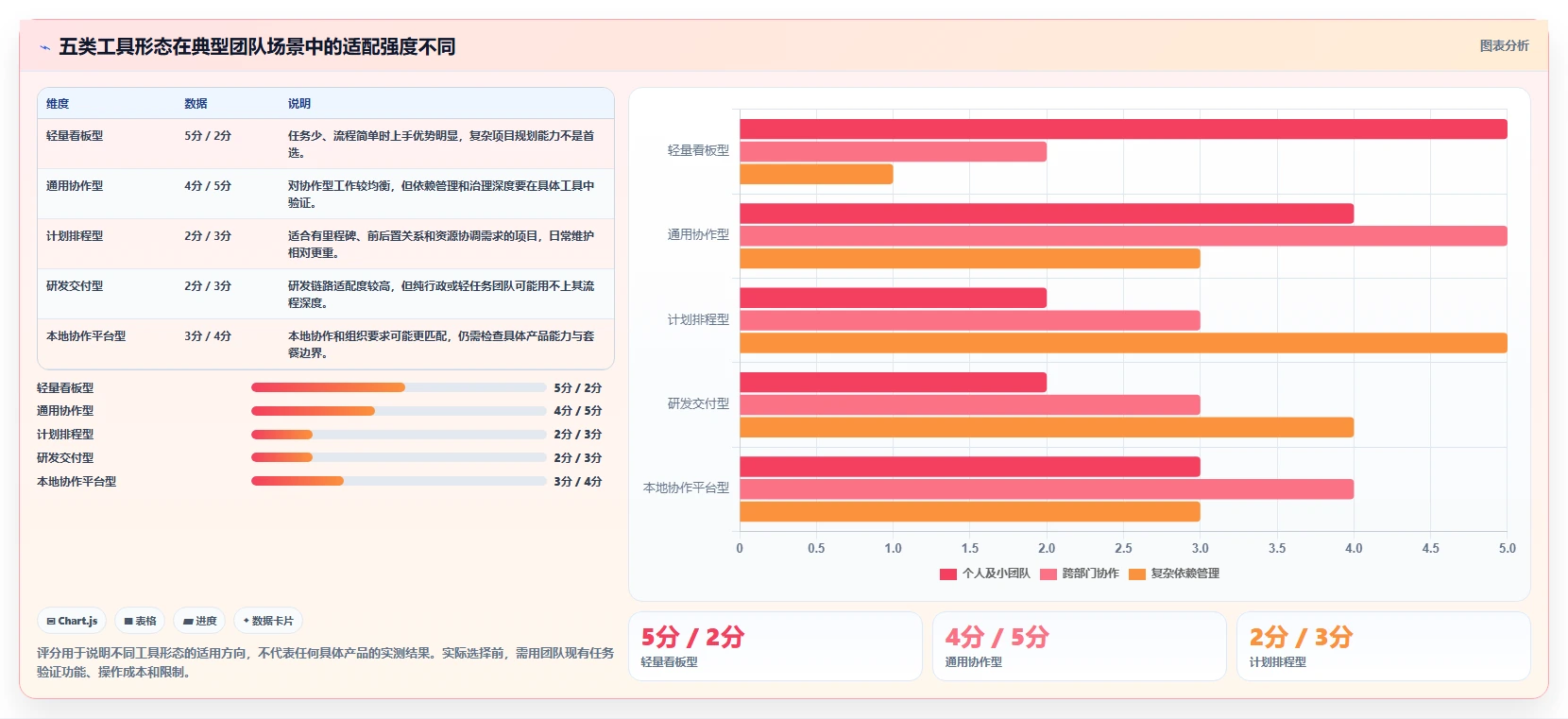Image resolution: width=1568 pixels, height=719 pixels.
Task: Click the small icon before the card title
Action: [x=44, y=47]
